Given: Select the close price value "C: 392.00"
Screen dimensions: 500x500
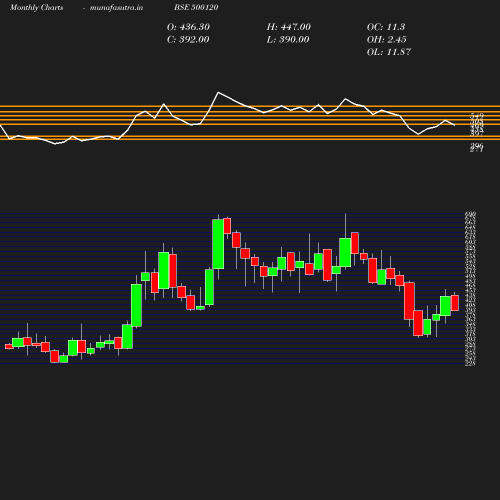Looking at the screenshot, I should pos(188,40).
